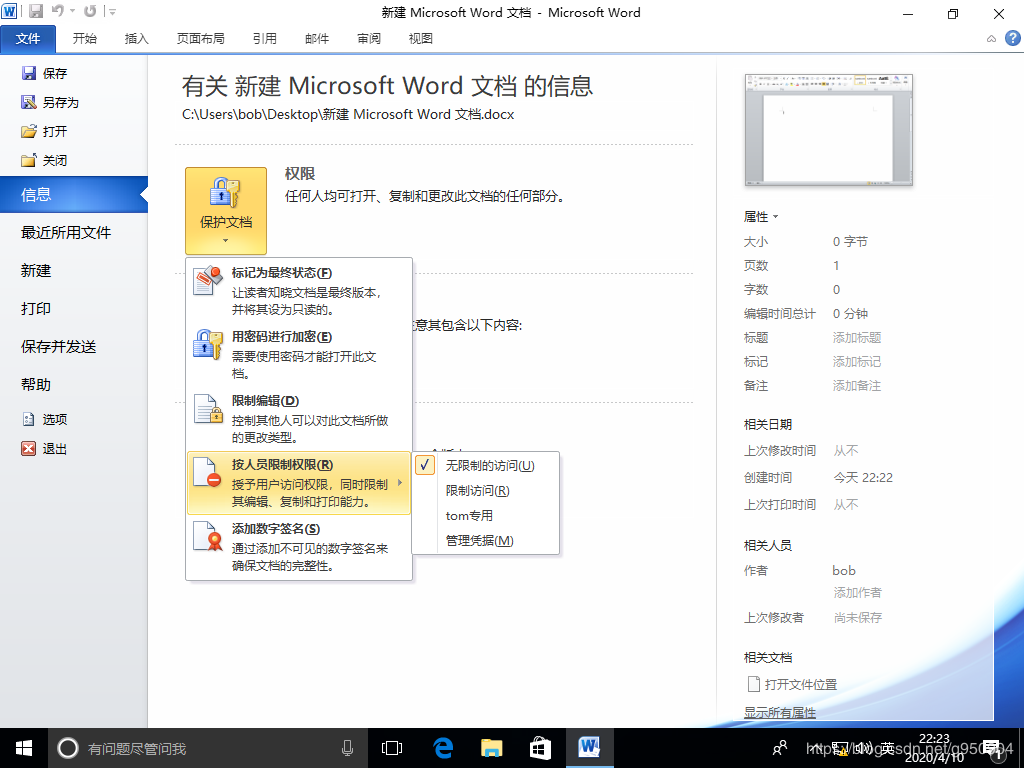The image size is (1024, 768).
Task: Open the 插入 ribbon tab
Action: [136, 39]
